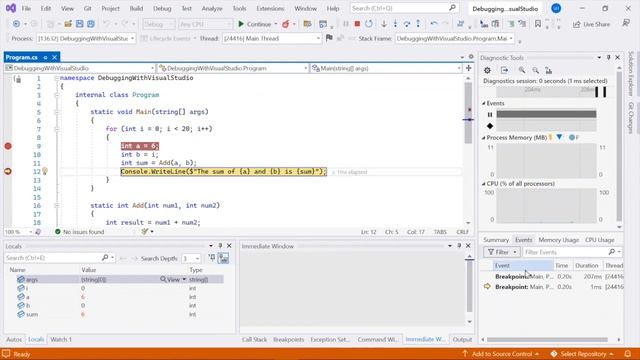Screen dimensions: 640x360
Task: Open the Breakpoints tab
Action: tap(289, 339)
